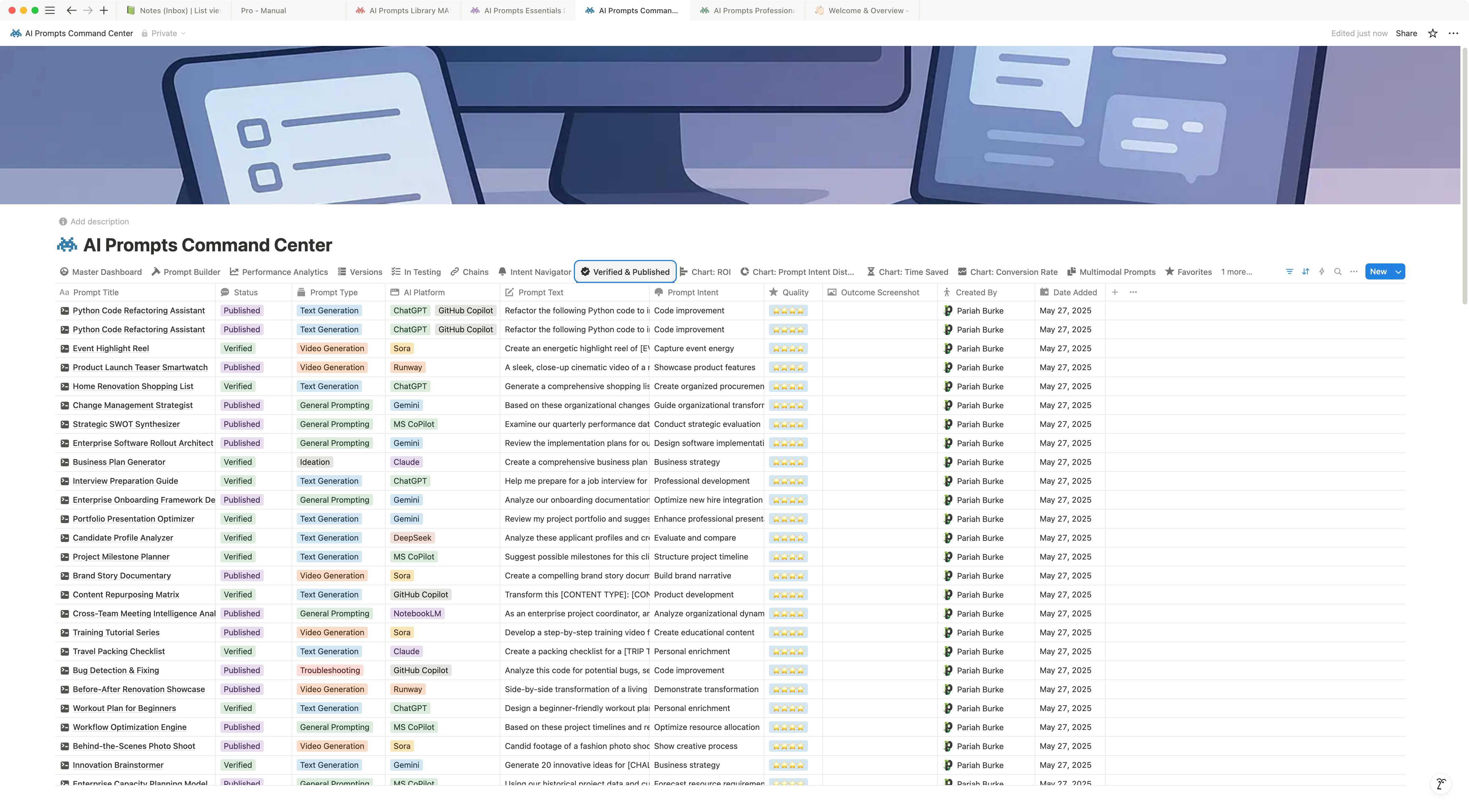Click the Troubleshooting prompt type tag

(330, 670)
